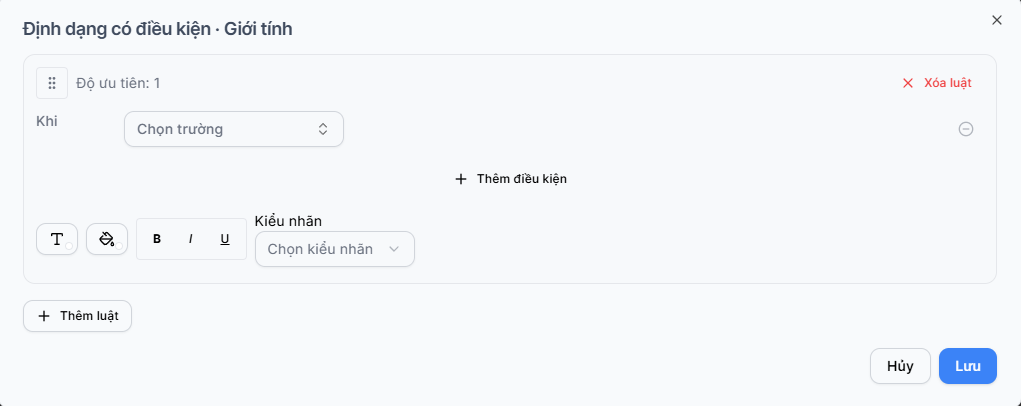The width and height of the screenshot is (1021, 406).
Task: Open the Chọn kiểu nhãn dropdown
Action: (x=335, y=249)
